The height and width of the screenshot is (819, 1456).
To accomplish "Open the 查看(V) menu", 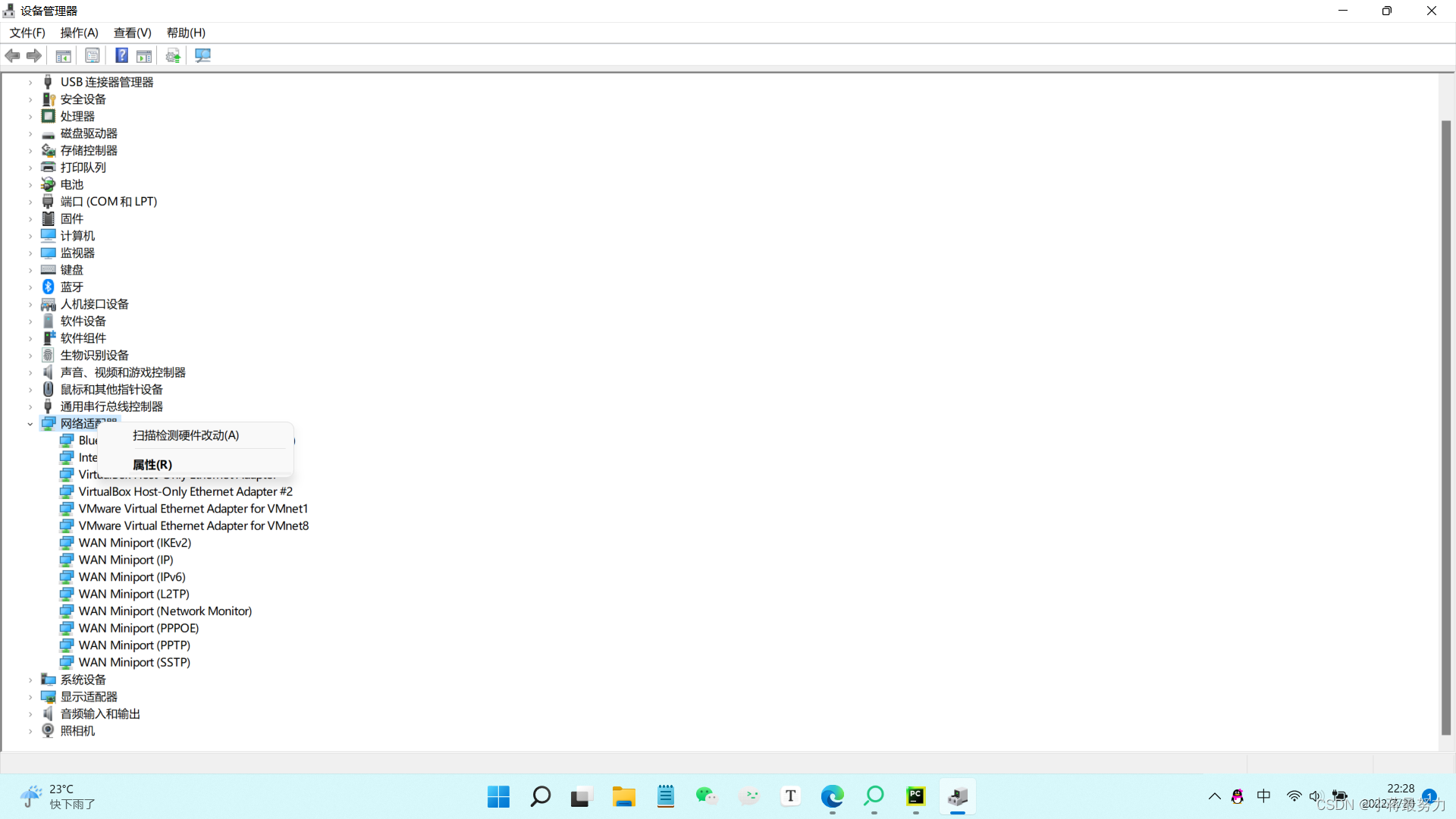I will point(132,33).
